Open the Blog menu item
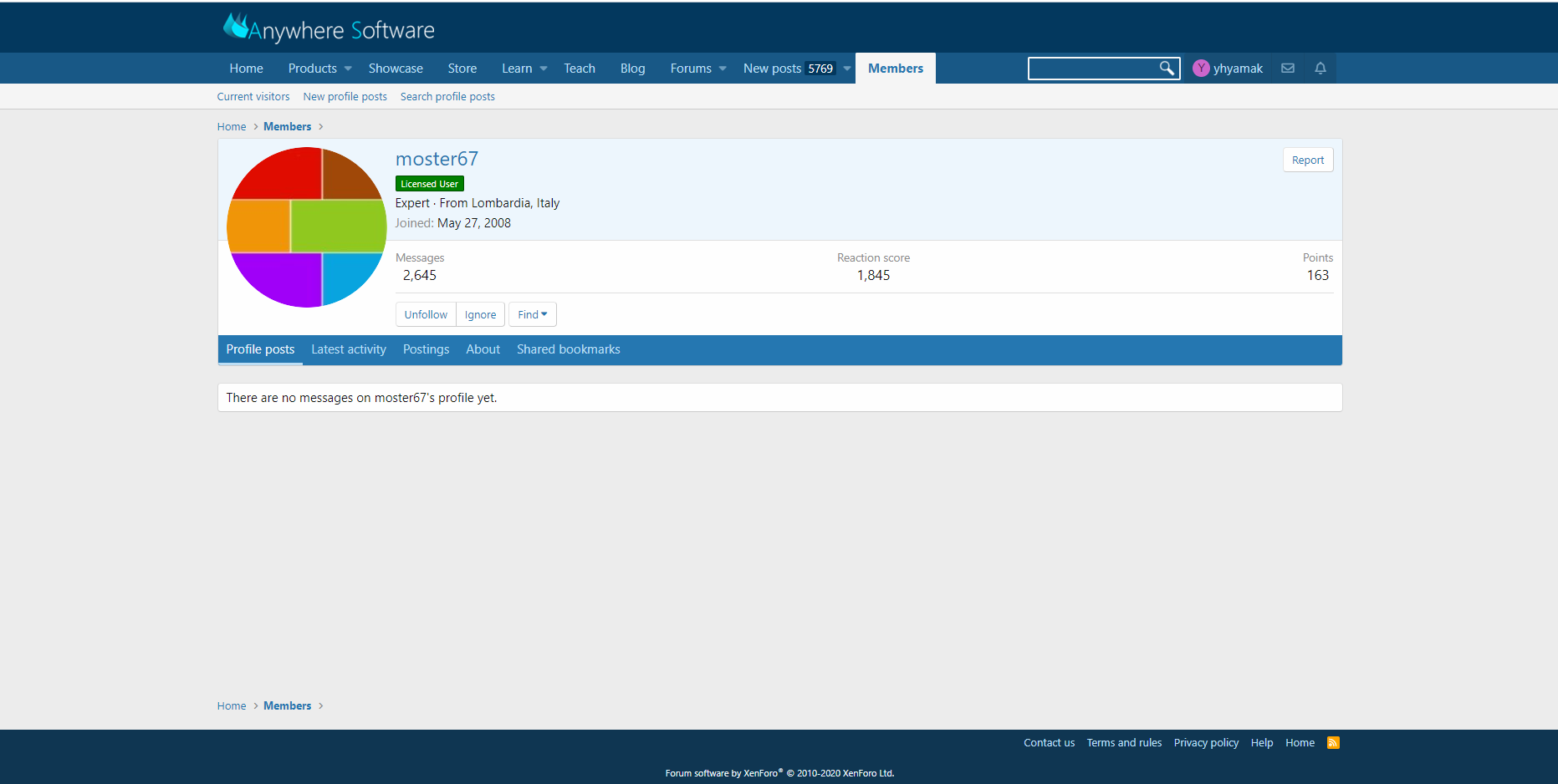The width and height of the screenshot is (1558, 784). point(632,69)
